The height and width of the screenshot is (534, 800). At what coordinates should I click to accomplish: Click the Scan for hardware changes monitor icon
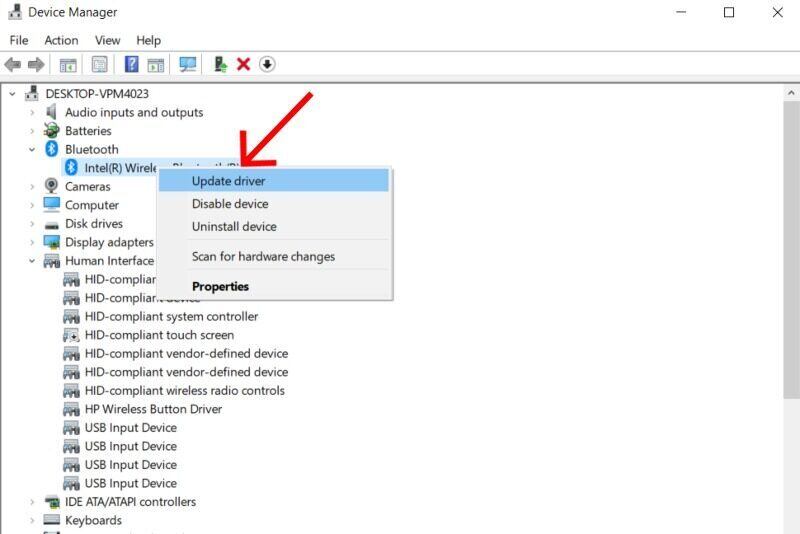(188, 64)
